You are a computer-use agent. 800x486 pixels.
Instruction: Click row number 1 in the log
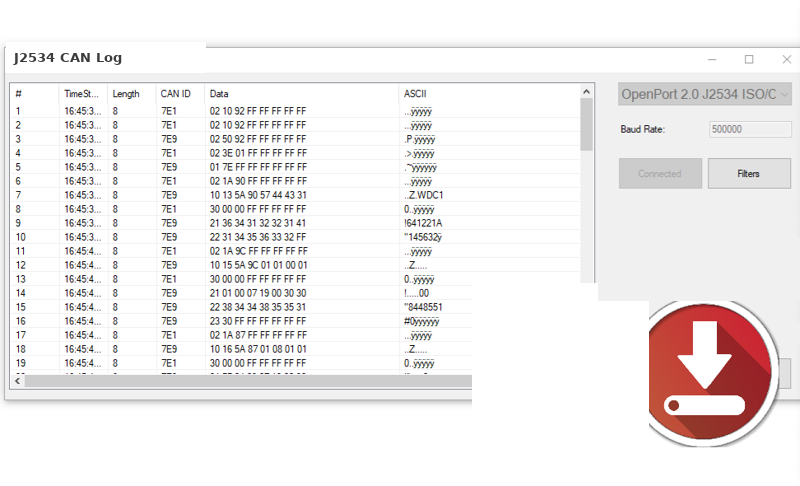(18, 111)
